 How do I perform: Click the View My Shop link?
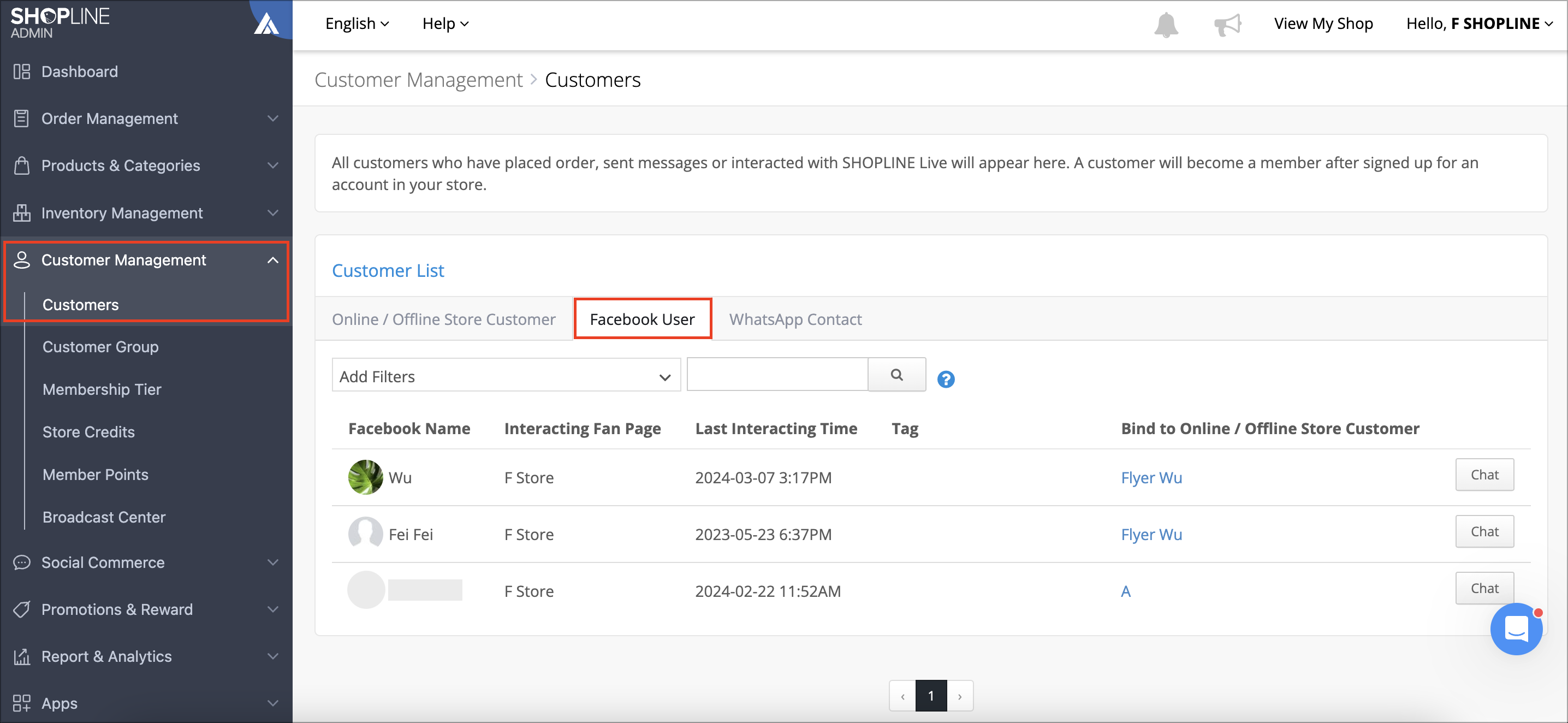point(1323,23)
